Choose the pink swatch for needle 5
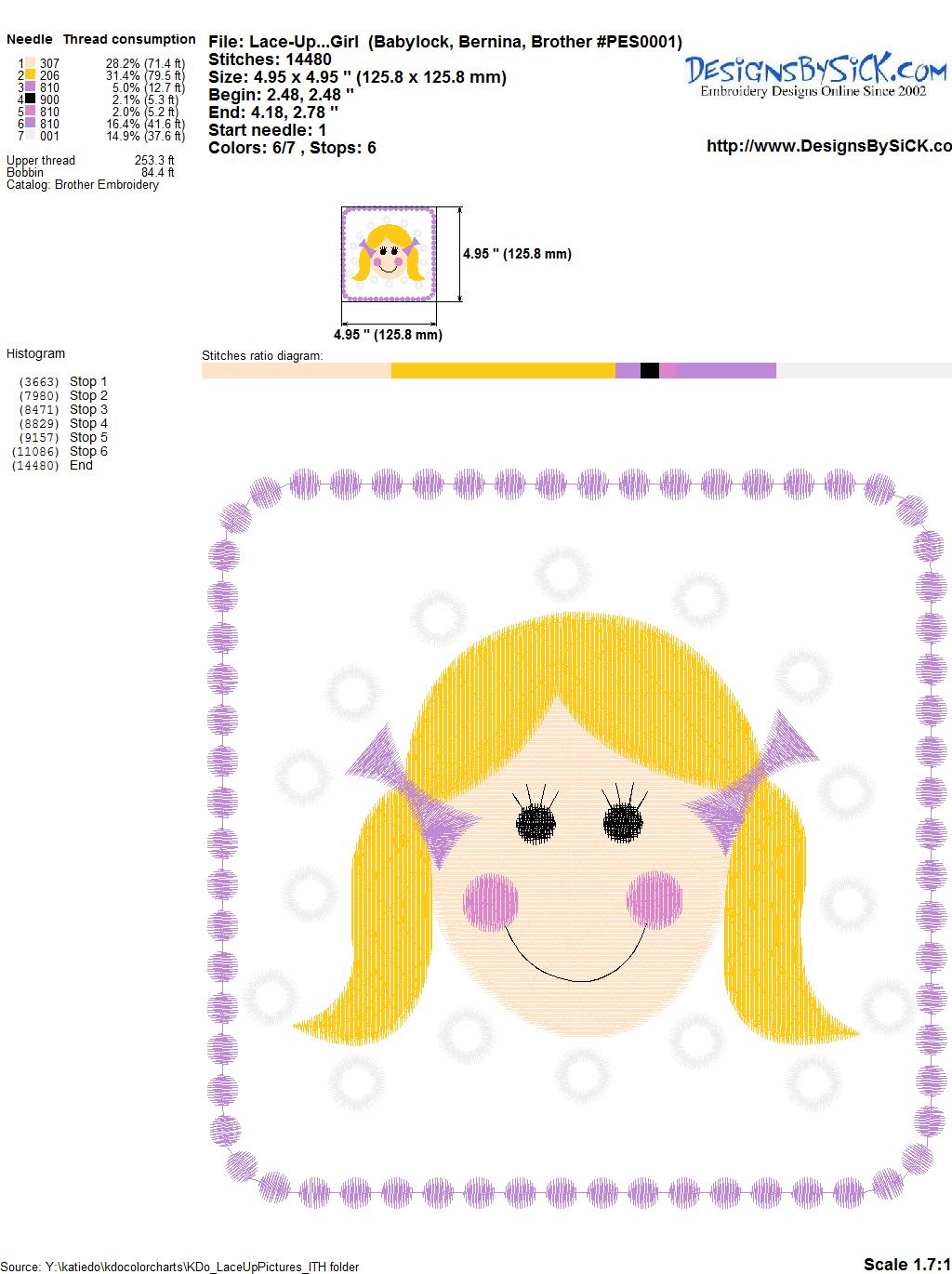The height and width of the screenshot is (1274, 952). coord(30,112)
